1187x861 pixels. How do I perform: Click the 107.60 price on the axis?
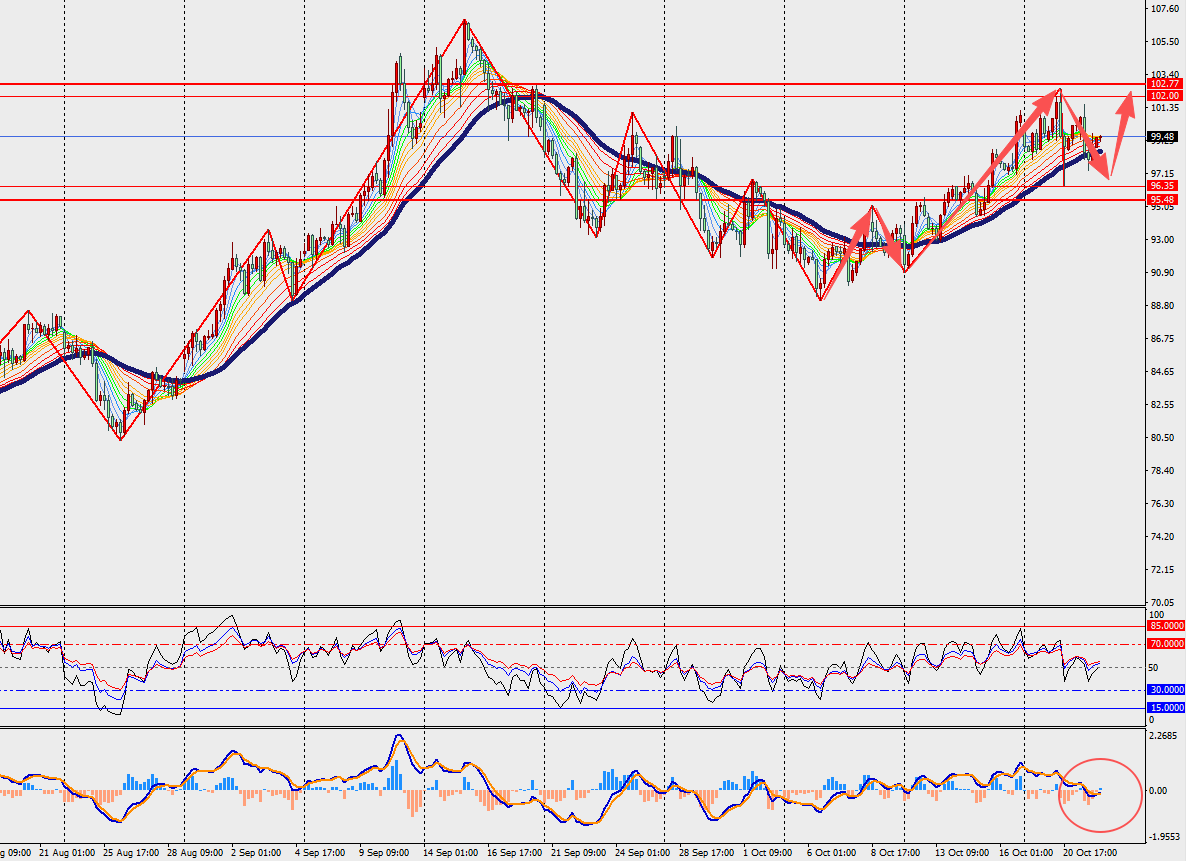(1165, 9)
